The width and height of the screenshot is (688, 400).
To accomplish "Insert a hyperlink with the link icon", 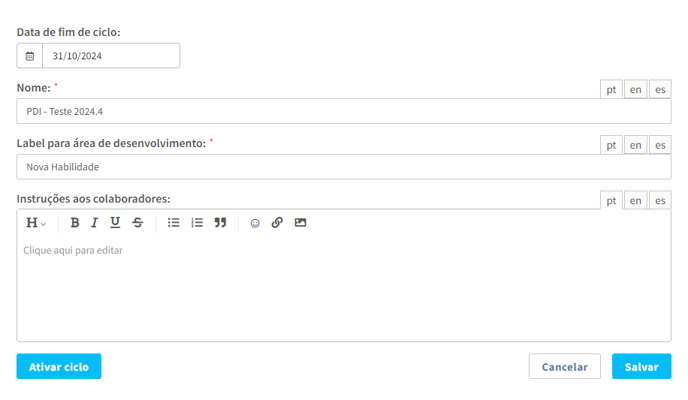I will click(x=277, y=223).
